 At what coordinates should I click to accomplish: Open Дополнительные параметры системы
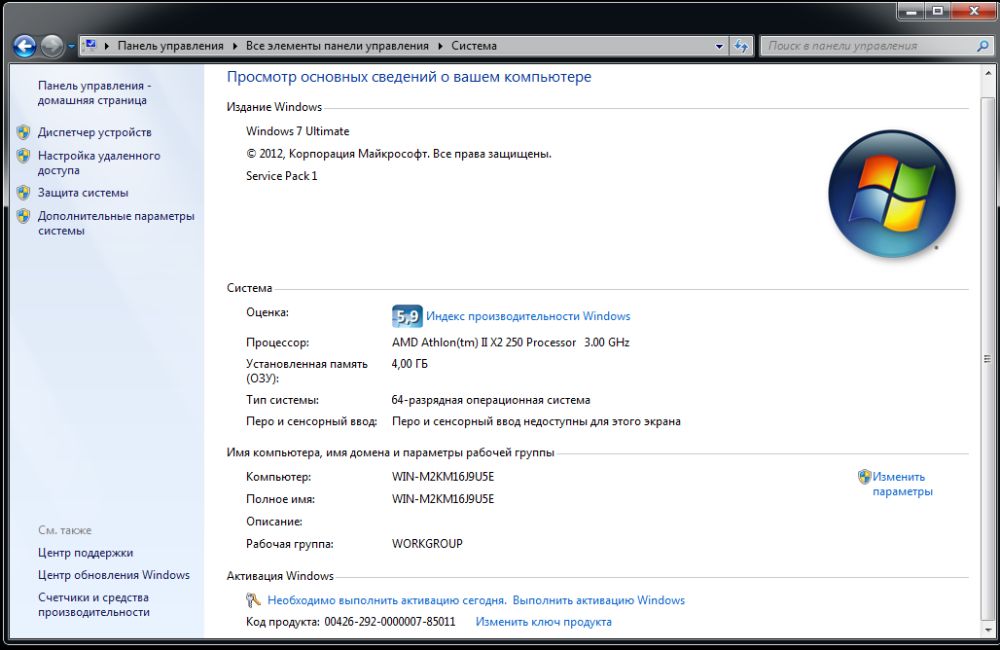click(x=116, y=223)
